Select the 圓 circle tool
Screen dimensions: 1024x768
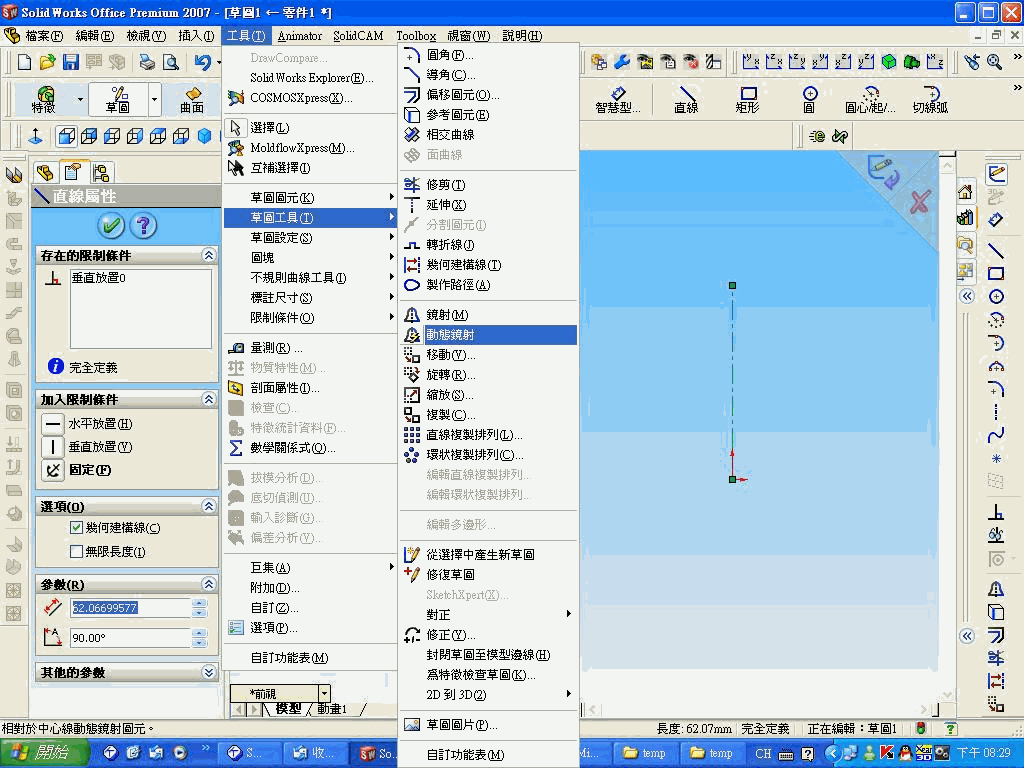coord(810,99)
